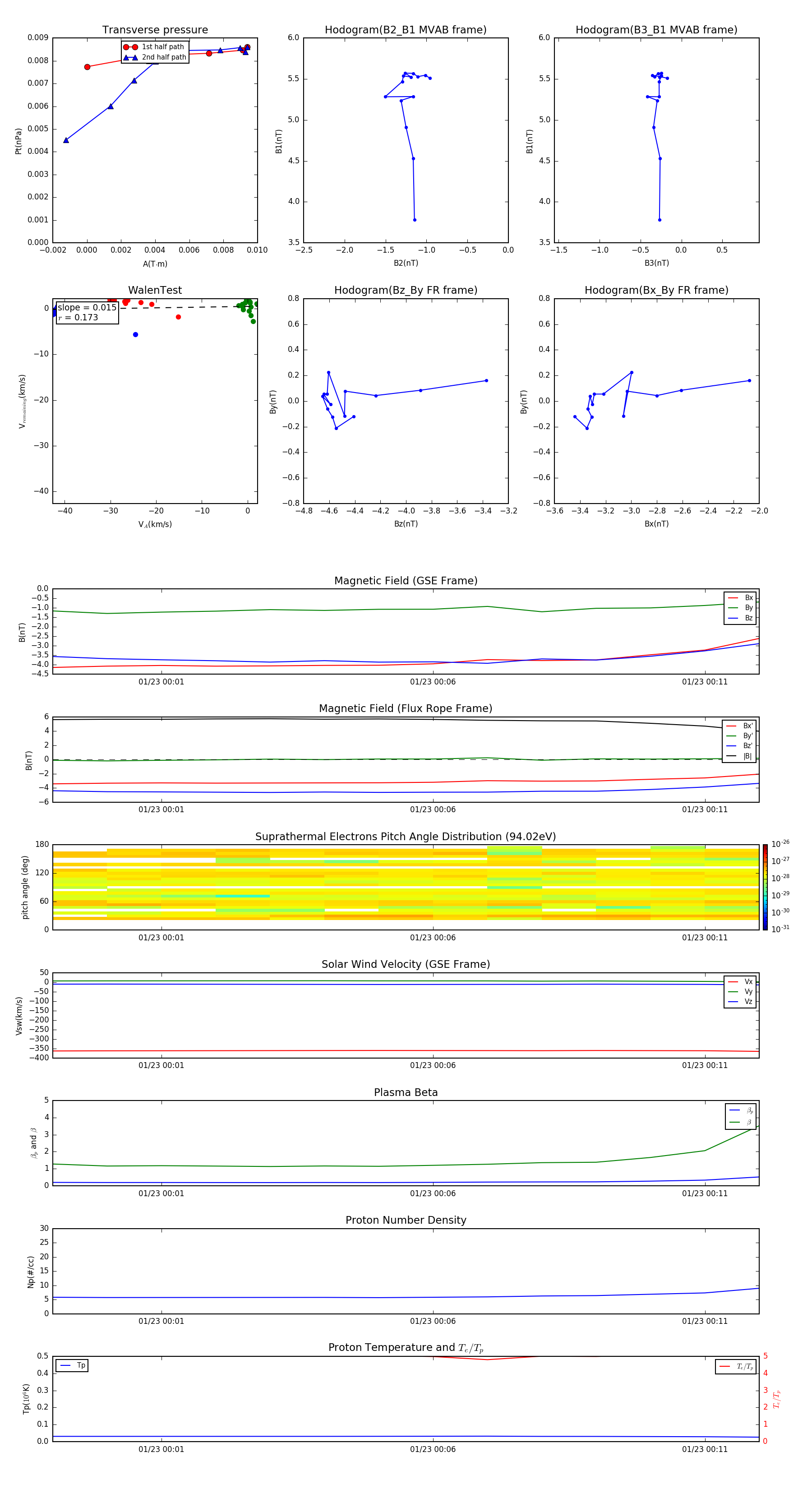The width and height of the screenshot is (812, 1489).
Task: Select "Bz'" in Flux Rope legend
Action: coord(740,746)
